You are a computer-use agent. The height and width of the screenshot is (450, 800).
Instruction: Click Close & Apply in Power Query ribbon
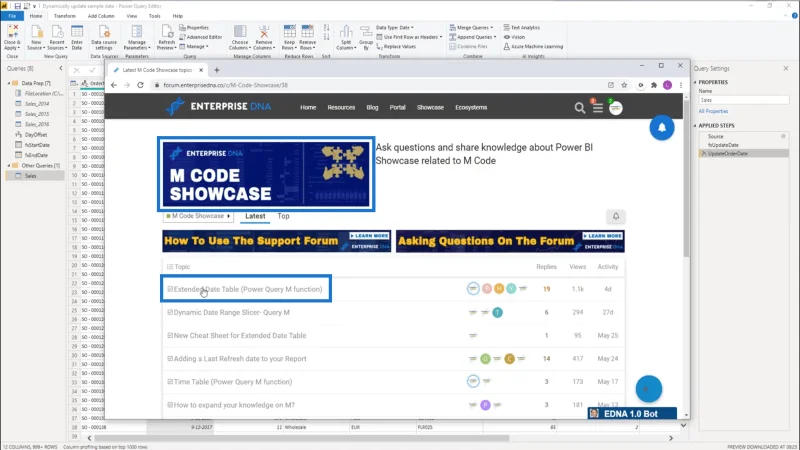(x=12, y=37)
